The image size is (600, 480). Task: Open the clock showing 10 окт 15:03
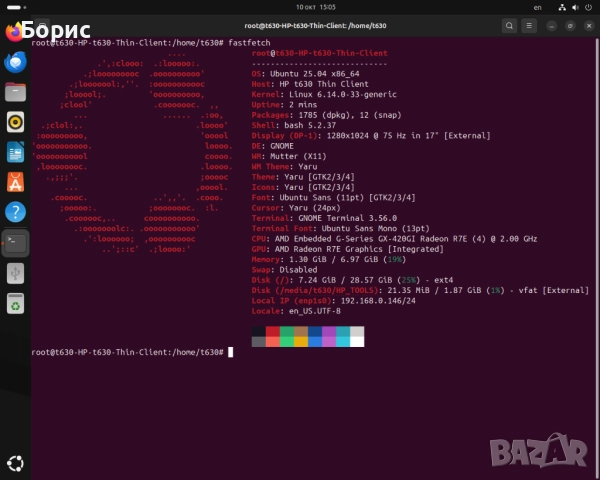(x=299, y=6)
